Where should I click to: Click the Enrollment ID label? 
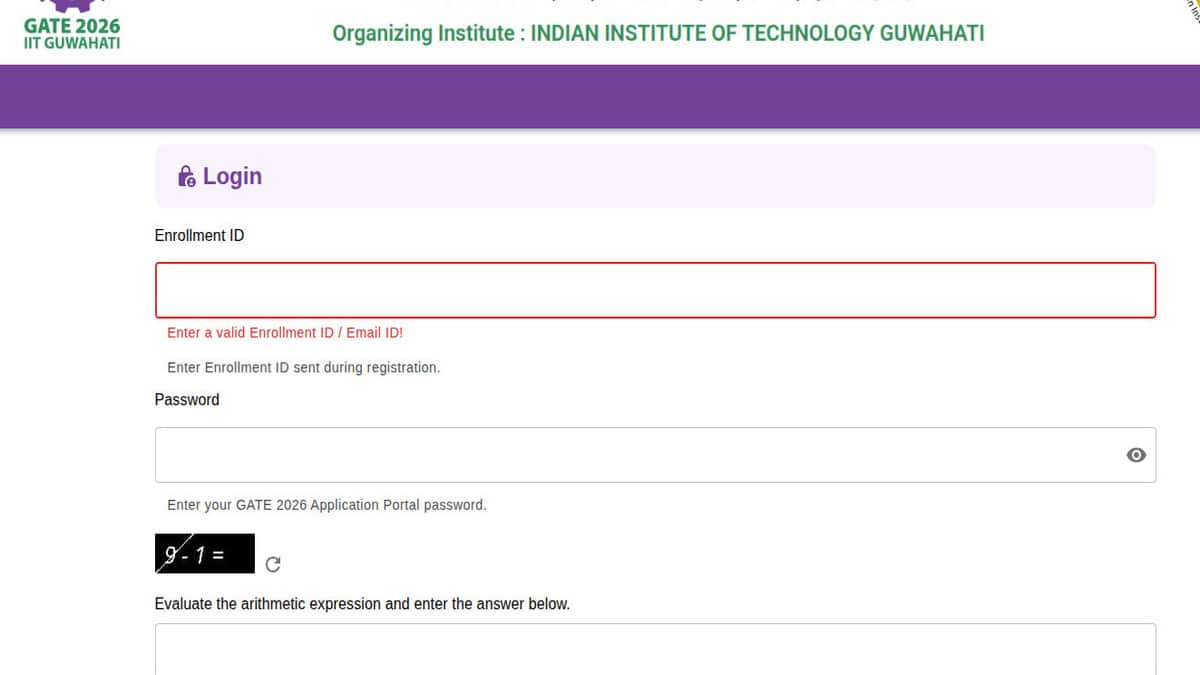coord(199,235)
